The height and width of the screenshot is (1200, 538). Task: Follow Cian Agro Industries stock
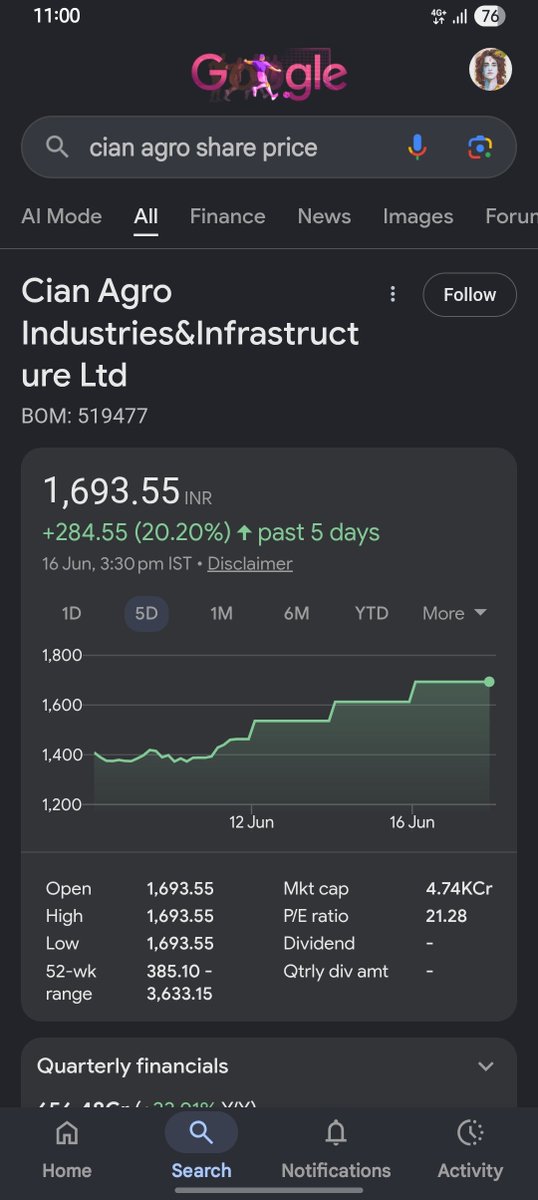(470, 295)
